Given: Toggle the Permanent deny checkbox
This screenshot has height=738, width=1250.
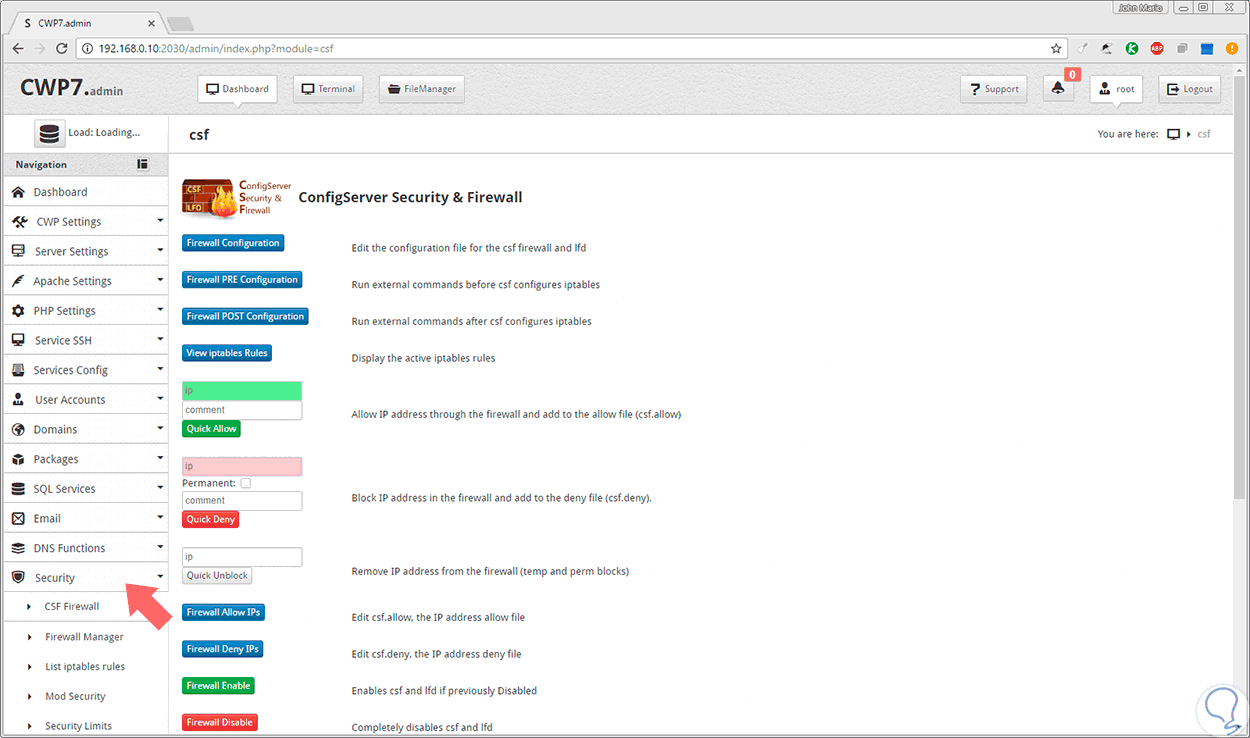Looking at the screenshot, I should click(x=246, y=483).
